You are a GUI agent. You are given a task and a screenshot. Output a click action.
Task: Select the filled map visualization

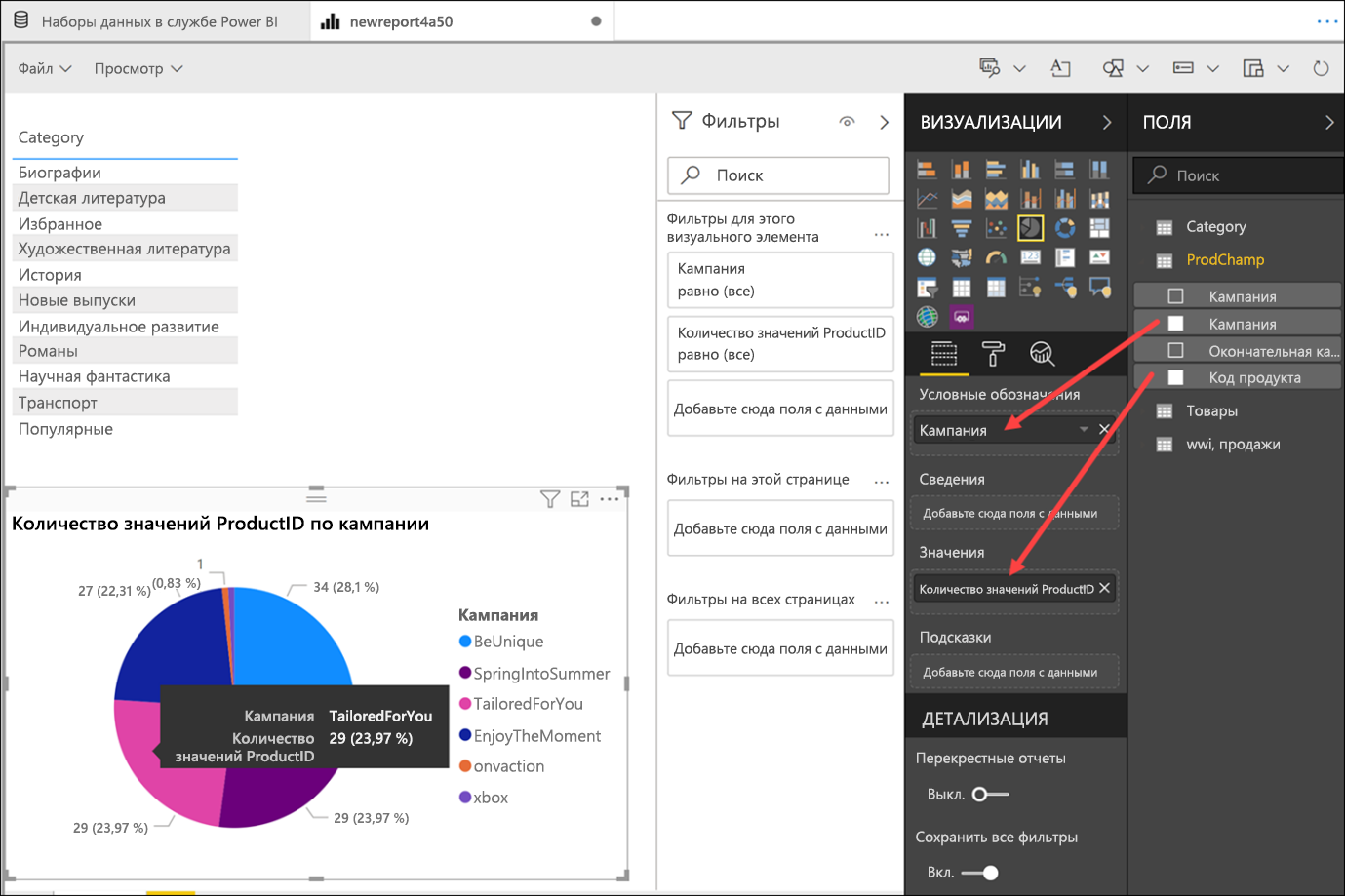tap(961, 257)
